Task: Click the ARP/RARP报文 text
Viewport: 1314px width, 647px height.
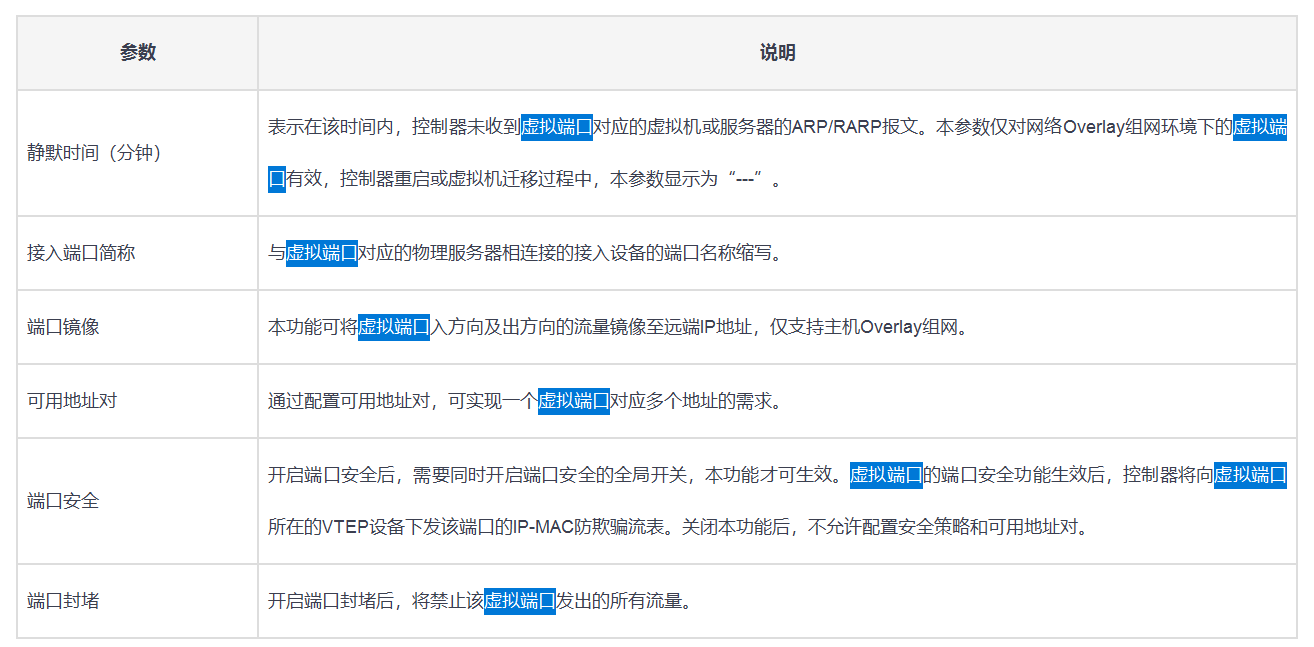Action: [854, 127]
